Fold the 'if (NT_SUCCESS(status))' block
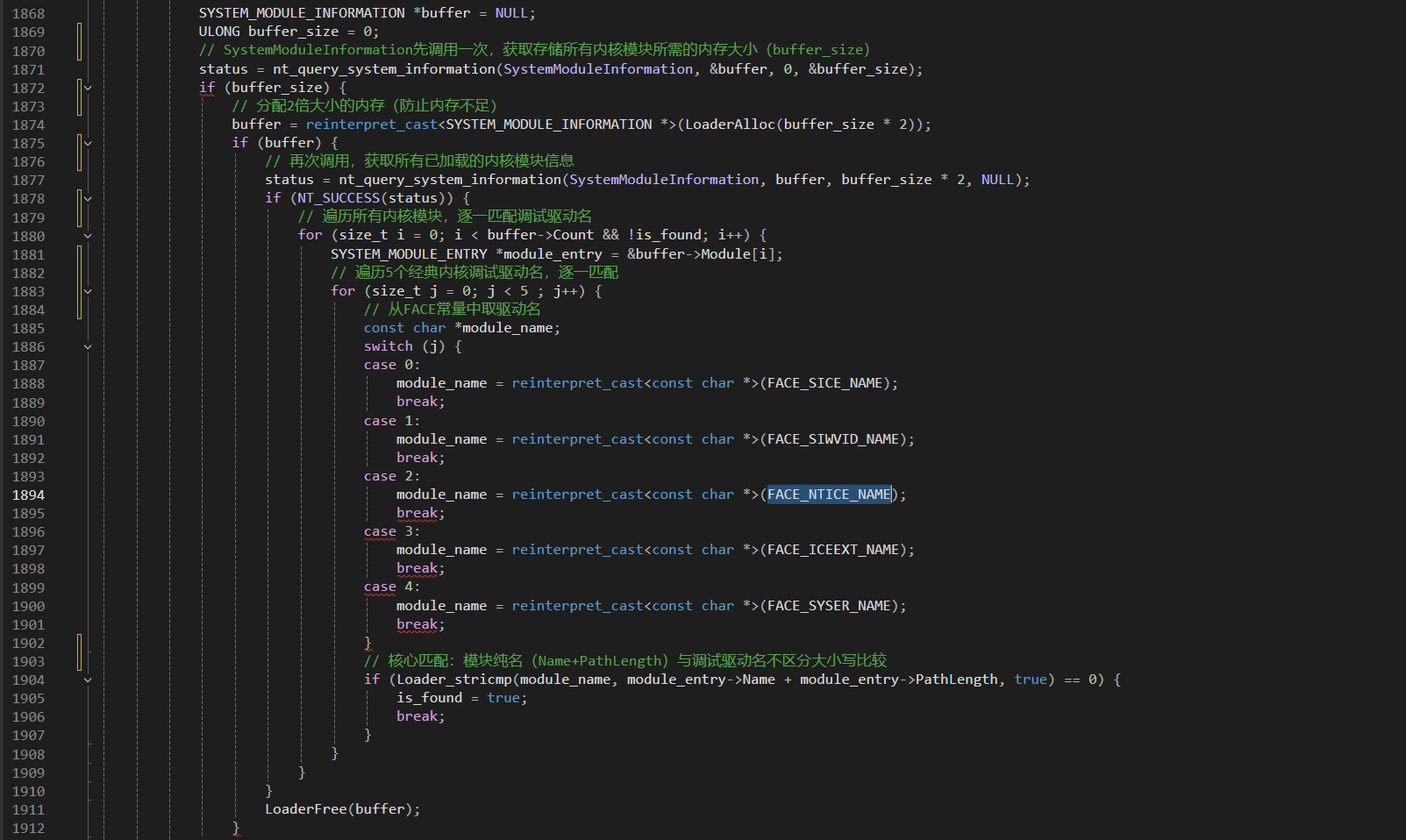The image size is (1406, 840). [88, 198]
